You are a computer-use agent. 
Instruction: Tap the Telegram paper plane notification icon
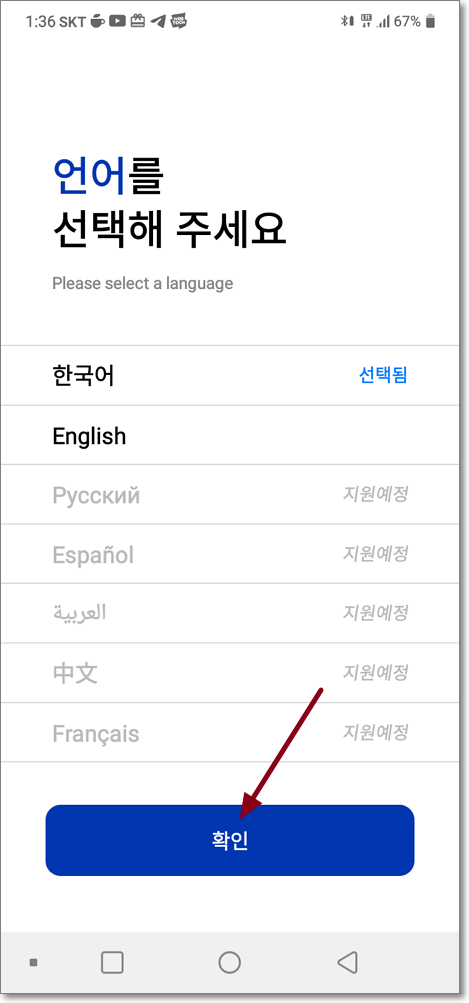(x=158, y=21)
